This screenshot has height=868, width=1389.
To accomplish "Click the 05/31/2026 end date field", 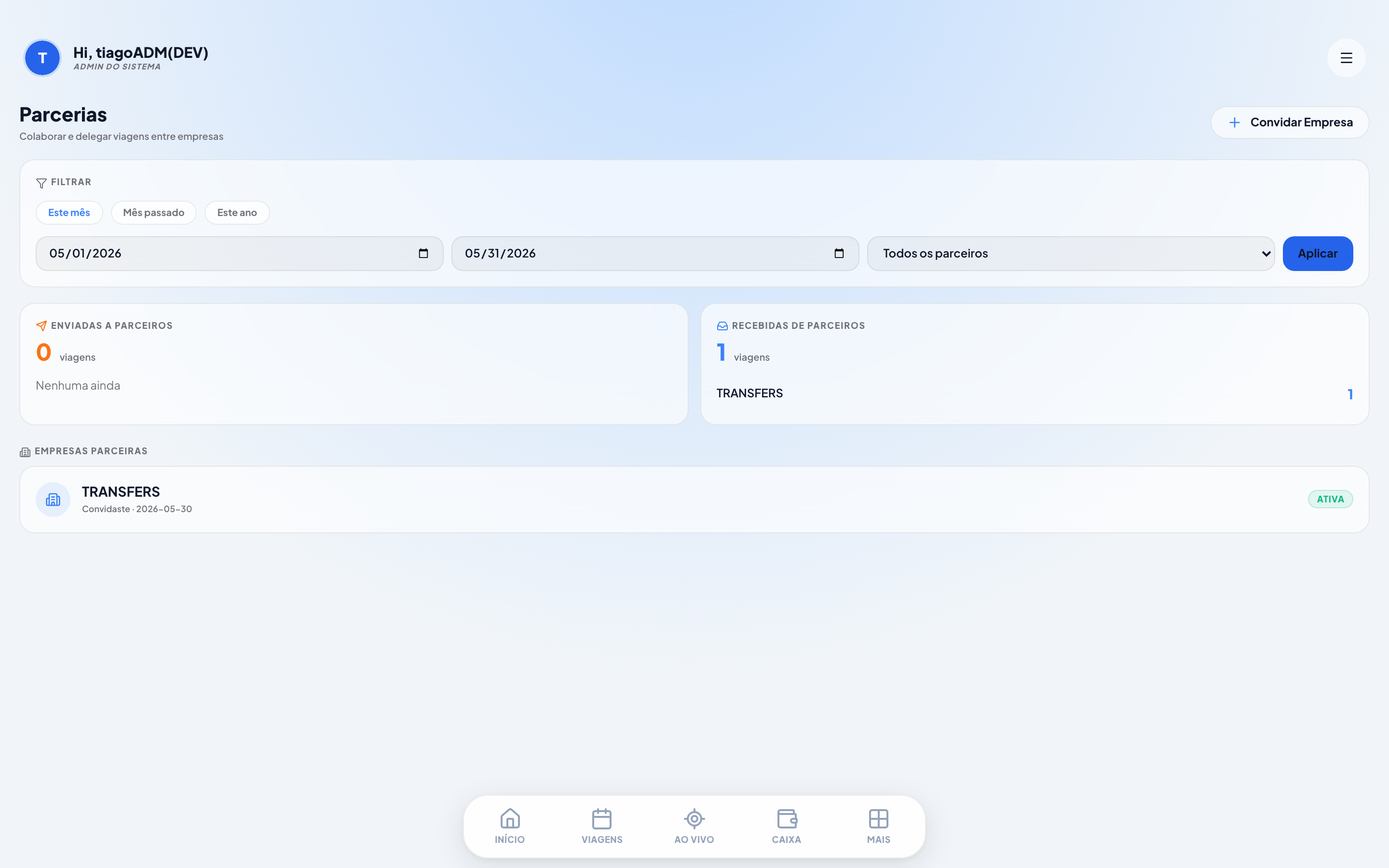I will 655,253.
